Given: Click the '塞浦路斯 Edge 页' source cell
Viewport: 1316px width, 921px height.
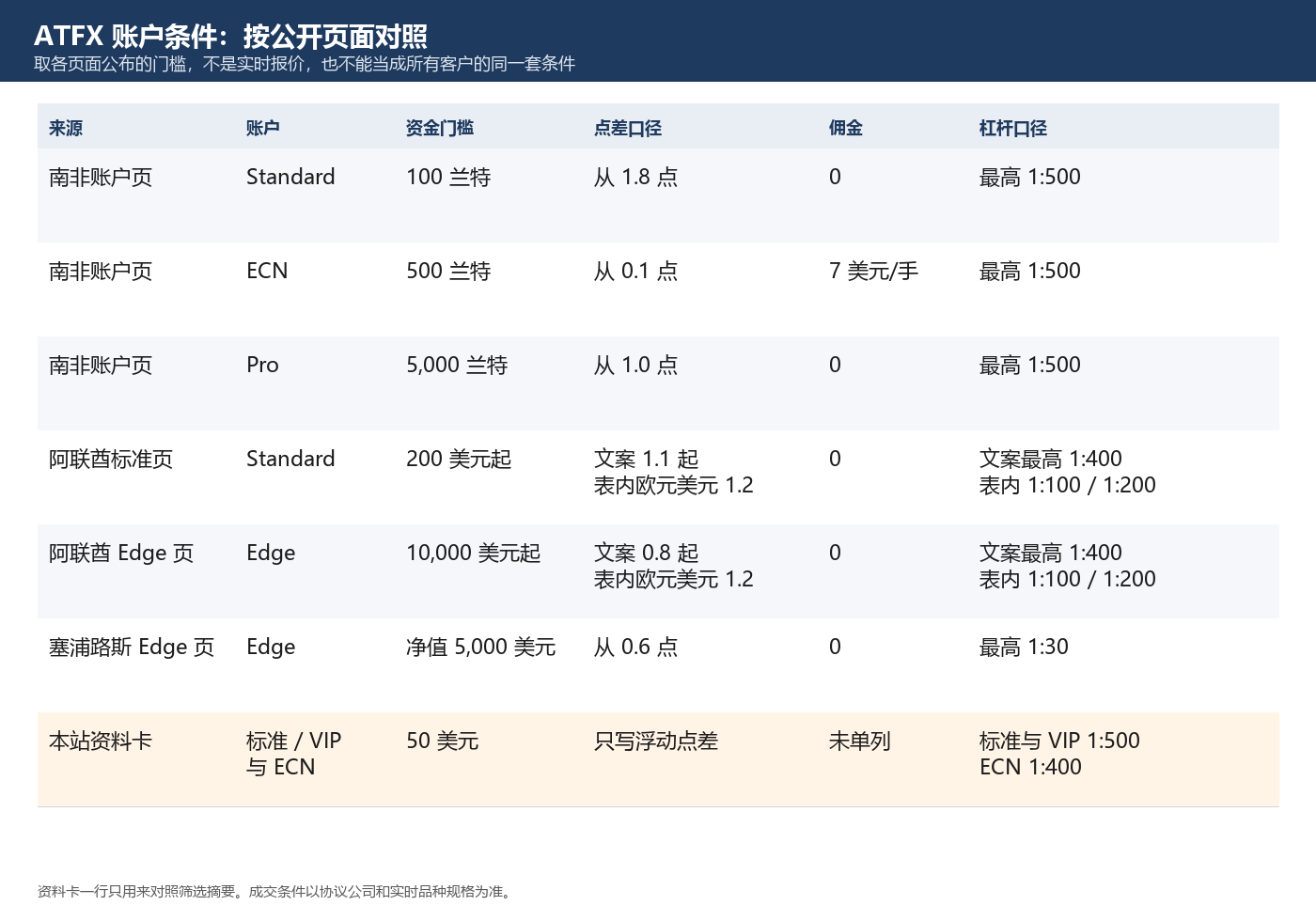Looking at the screenshot, I should [x=132, y=647].
